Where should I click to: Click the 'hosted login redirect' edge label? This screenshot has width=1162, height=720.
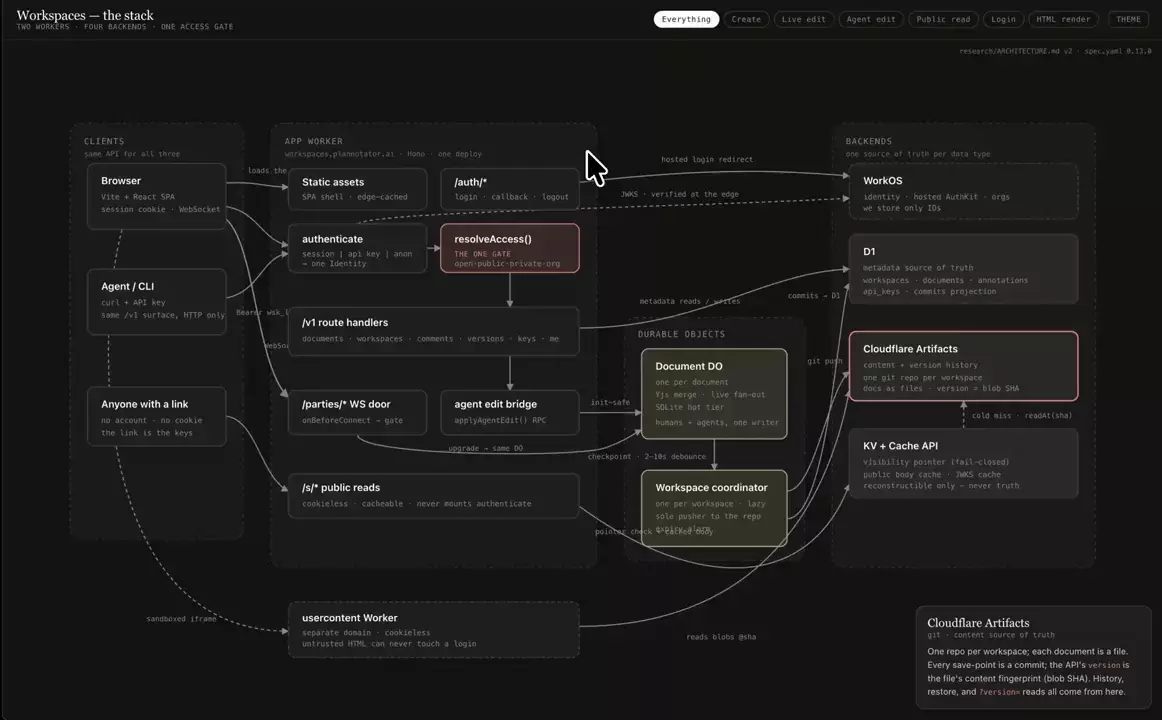pyautogui.click(x=707, y=159)
